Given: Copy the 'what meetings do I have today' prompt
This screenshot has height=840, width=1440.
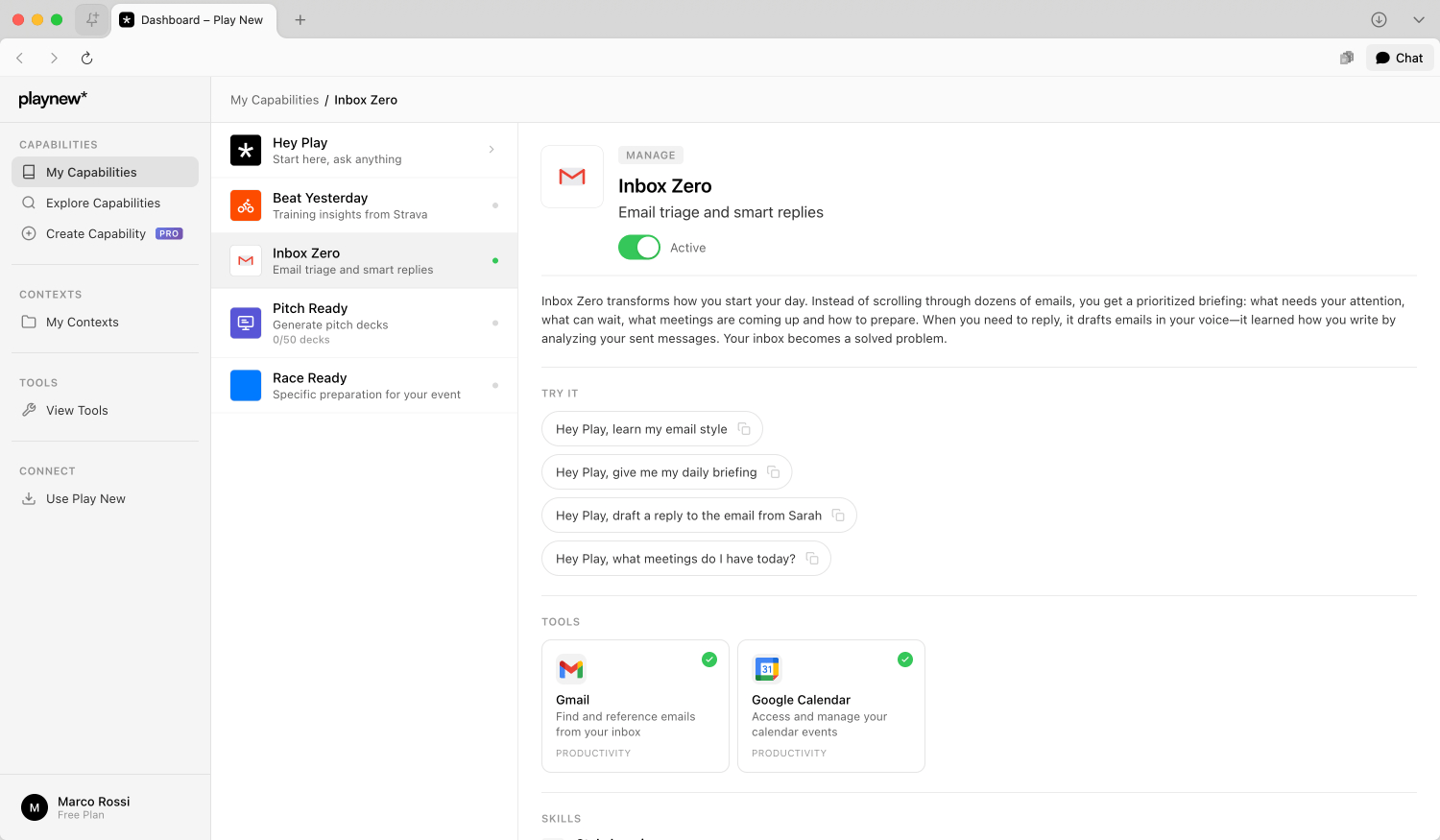Looking at the screenshot, I should [812, 559].
